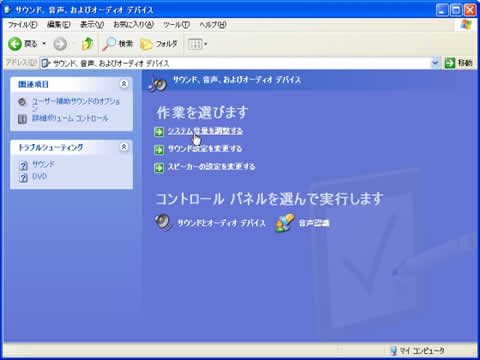Open the File menu
This screenshot has height=360, width=480.
(x=22, y=25)
